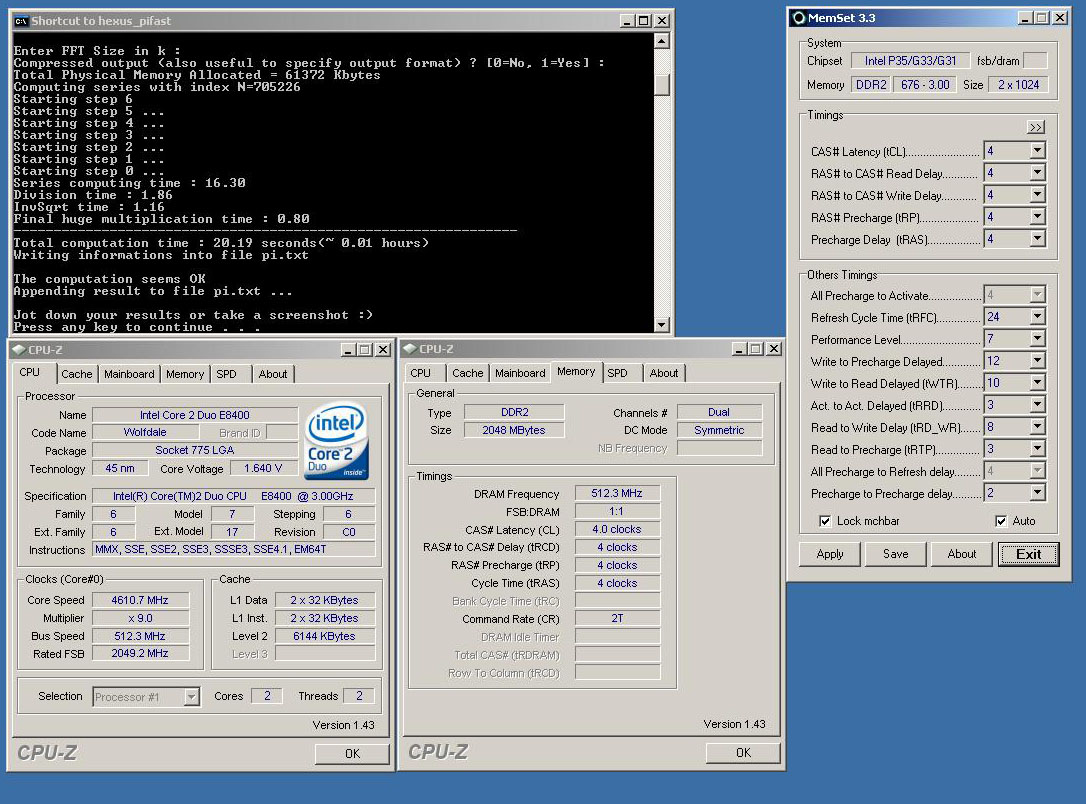The height and width of the screenshot is (804, 1086).
Task: Click Exit in MemSet
Action: coord(1029,554)
